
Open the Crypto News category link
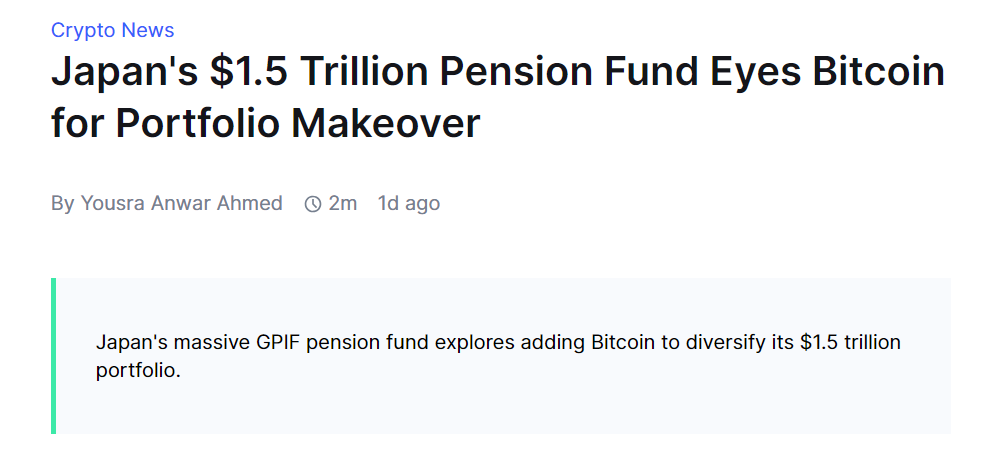(112, 30)
